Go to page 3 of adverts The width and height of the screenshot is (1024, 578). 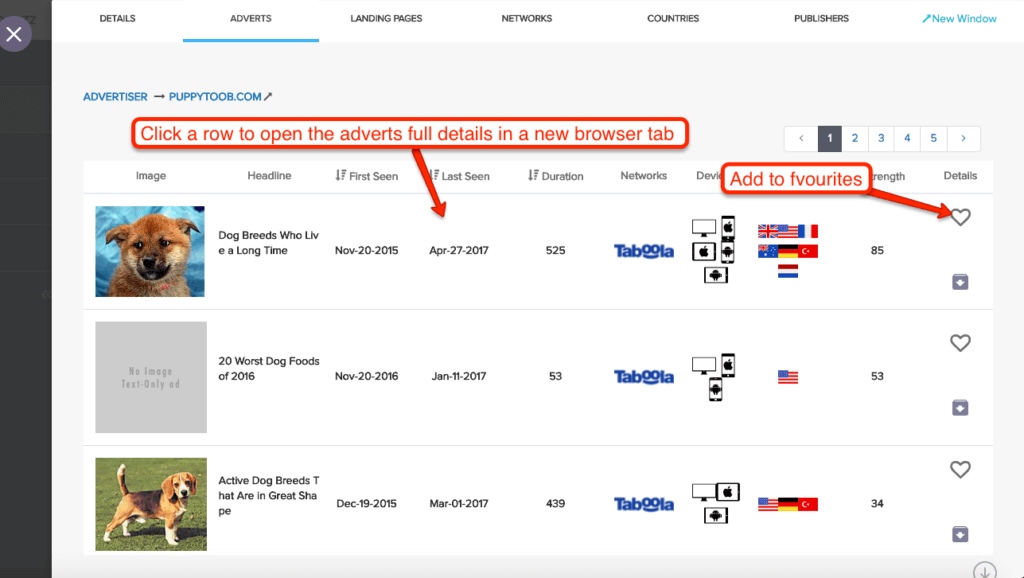(x=881, y=138)
